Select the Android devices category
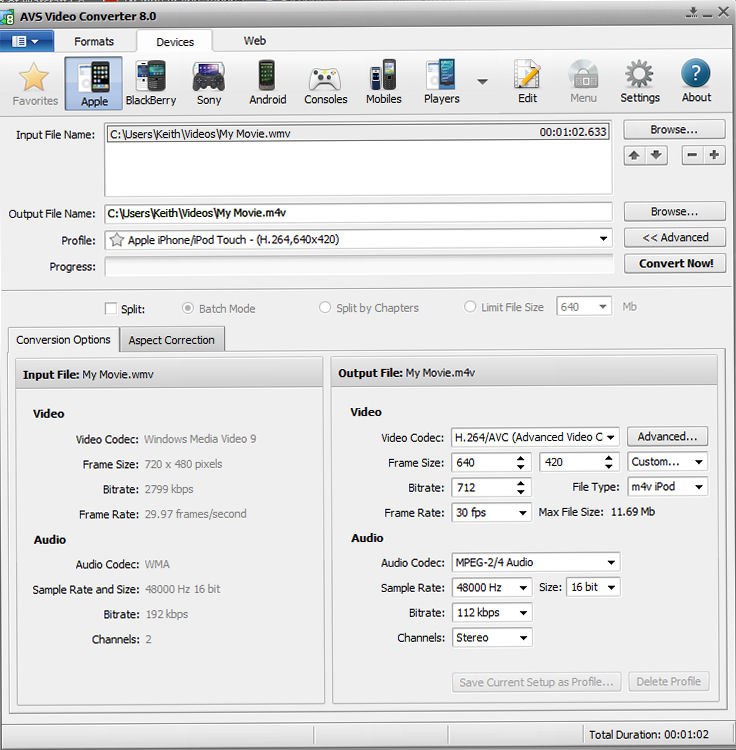Screen dimensions: 736x750 pyautogui.click(x=267, y=84)
